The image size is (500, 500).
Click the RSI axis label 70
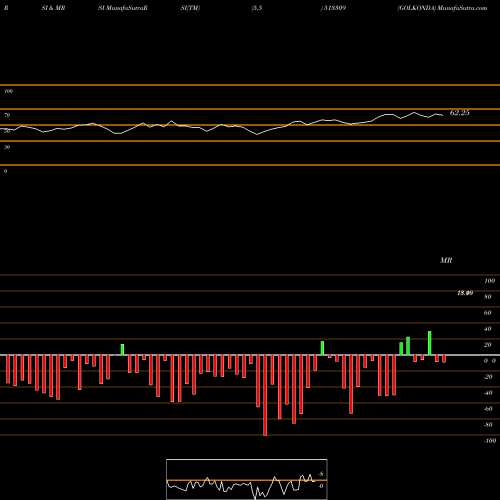7,115
